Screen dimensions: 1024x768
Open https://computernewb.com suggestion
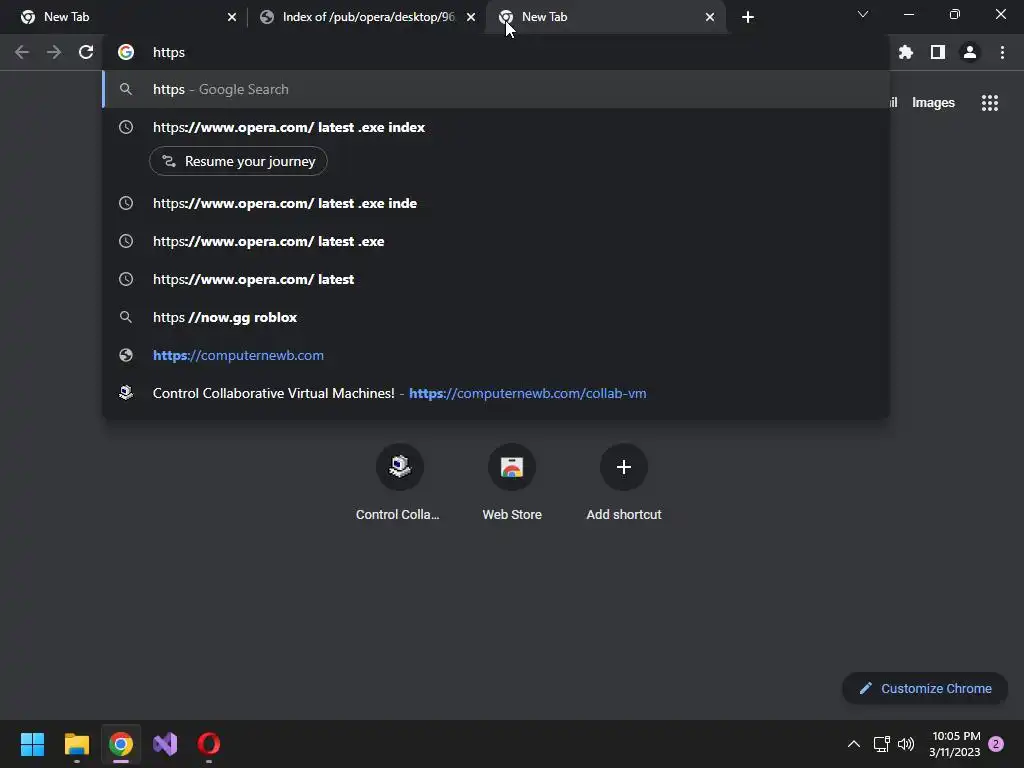point(496,355)
